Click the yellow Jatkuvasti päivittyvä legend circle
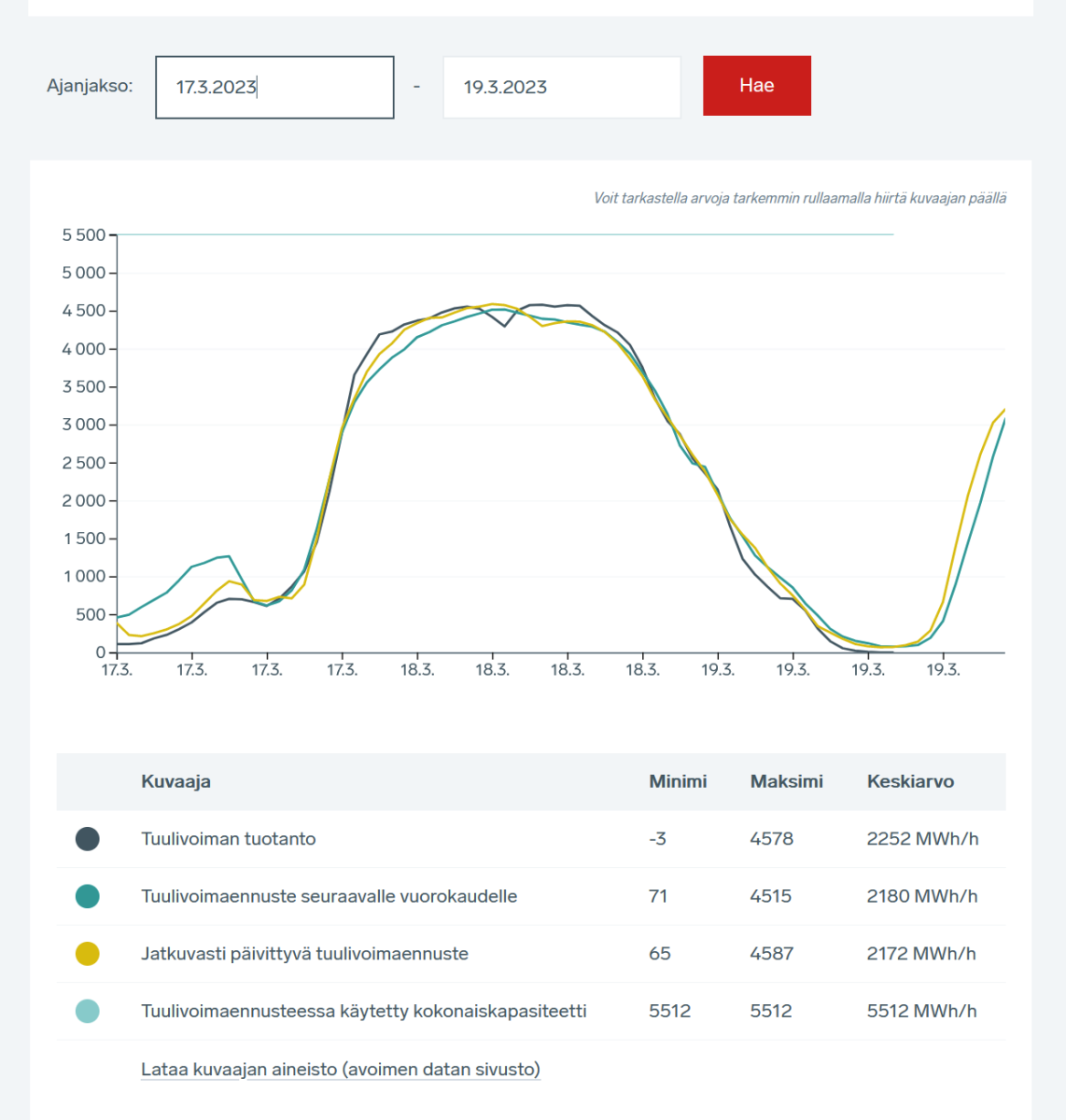The height and width of the screenshot is (1120, 1066). [88, 954]
